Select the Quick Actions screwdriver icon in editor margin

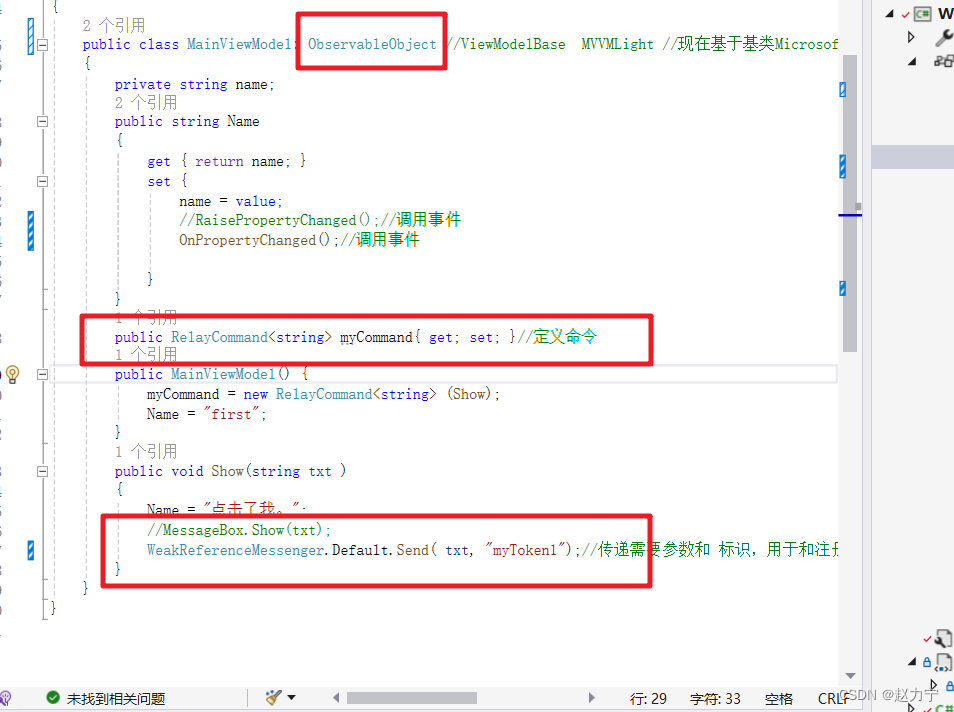pos(13,374)
